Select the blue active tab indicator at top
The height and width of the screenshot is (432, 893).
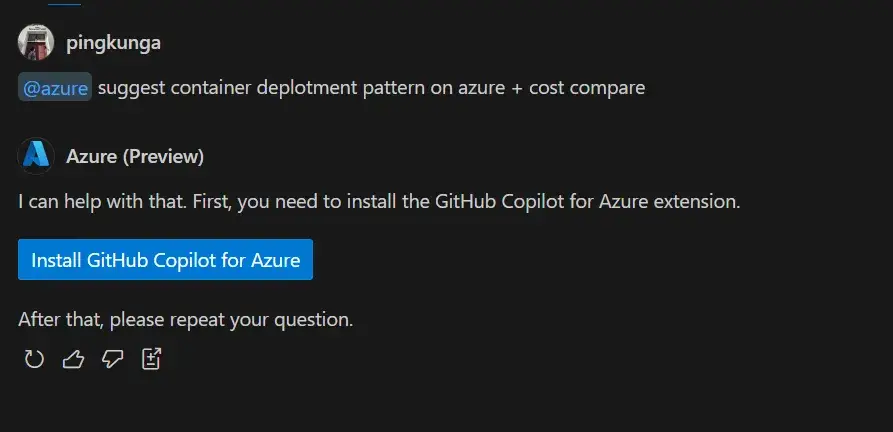[64, 3]
